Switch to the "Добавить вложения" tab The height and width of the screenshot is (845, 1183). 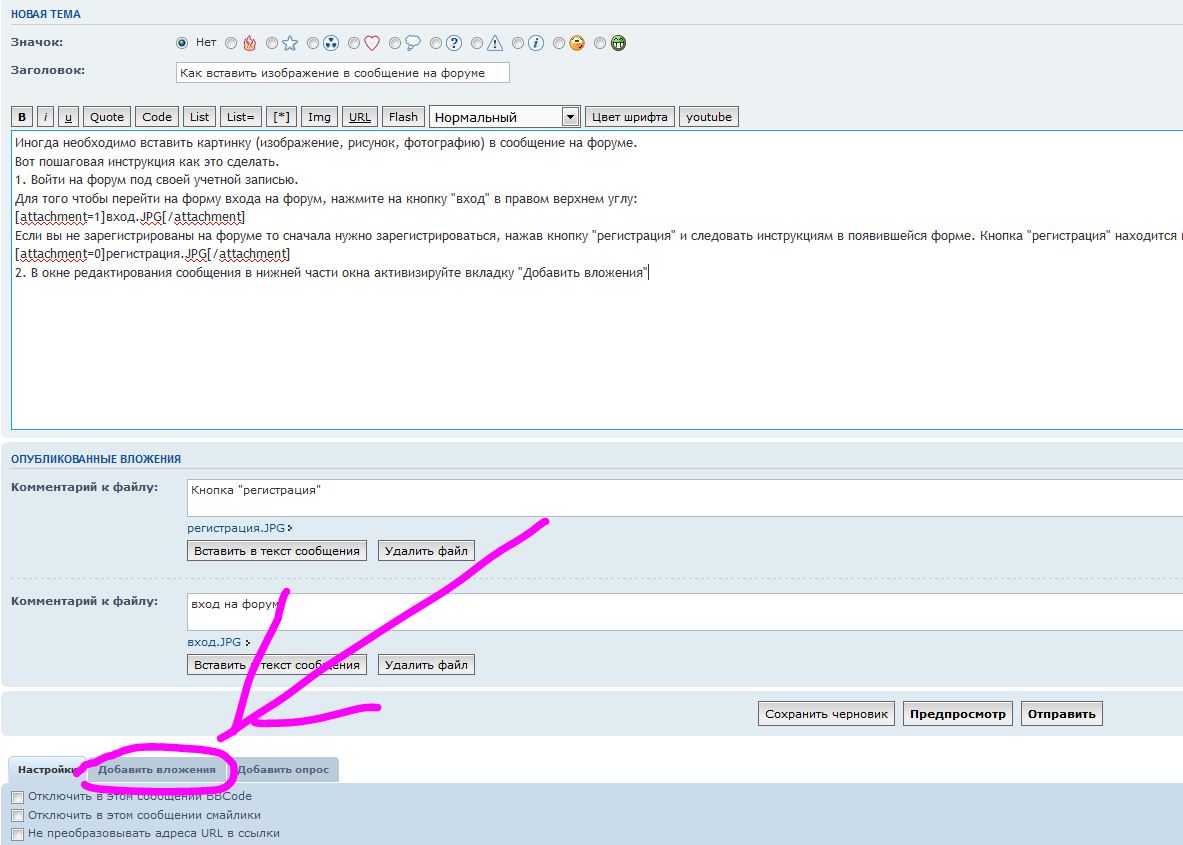click(x=157, y=770)
